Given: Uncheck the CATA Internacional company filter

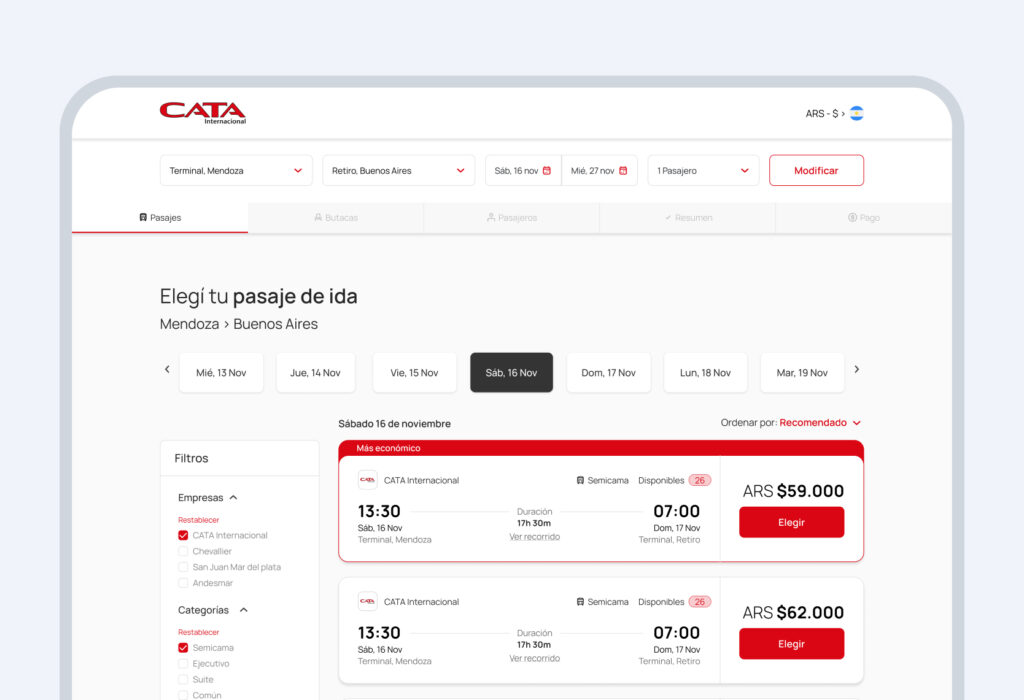Looking at the screenshot, I should 183,536.
